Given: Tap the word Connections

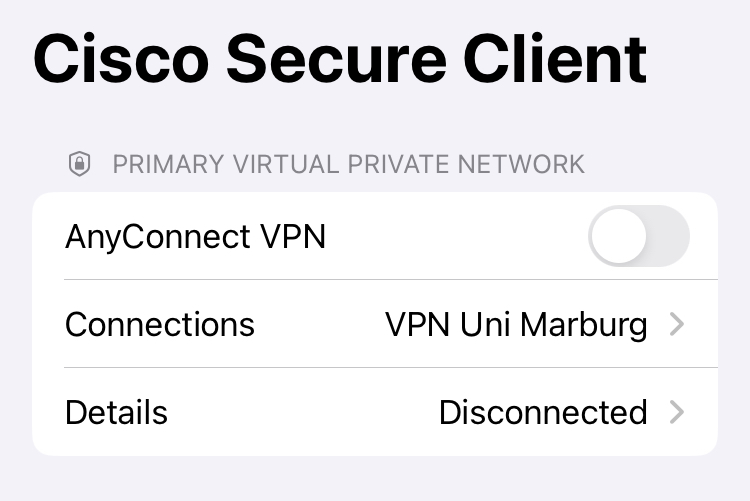Looking at the screenshot, I should 160,325.
